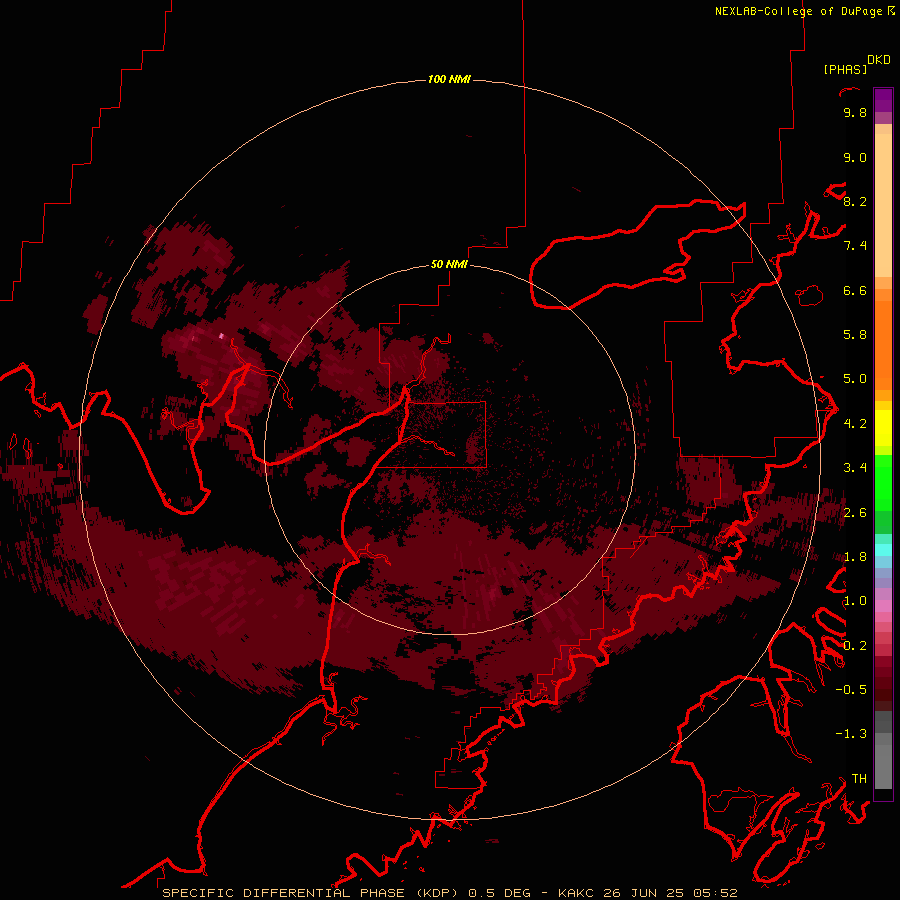Click the 0.2 value on the color scale
The width and height of the screenshot is (900, 900).
coord(855,646)
